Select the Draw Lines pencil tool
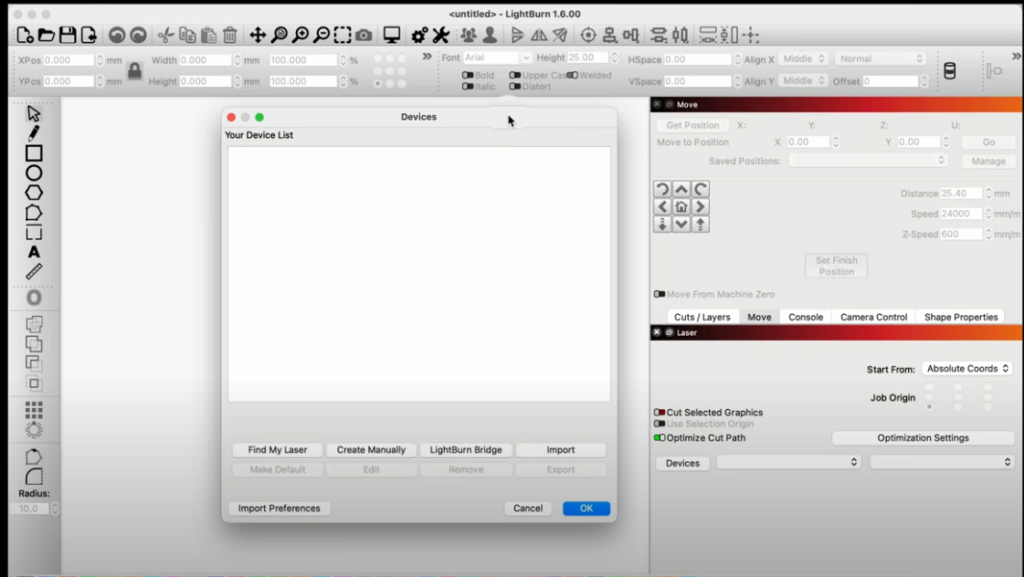Screen dimensions: 1024x577 tap(34, 133)
